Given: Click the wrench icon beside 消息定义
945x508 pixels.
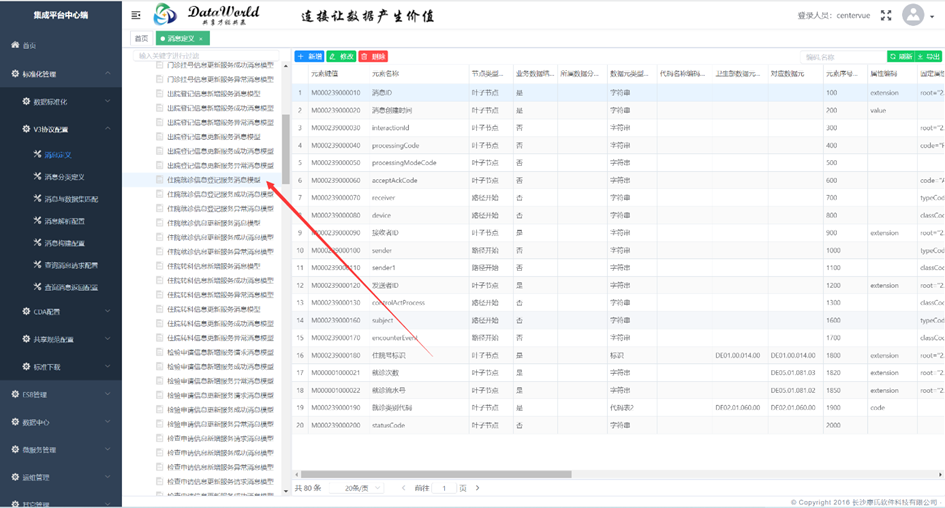Looking at the screenshot, I should pyautogui.click(x=37, y=154).
